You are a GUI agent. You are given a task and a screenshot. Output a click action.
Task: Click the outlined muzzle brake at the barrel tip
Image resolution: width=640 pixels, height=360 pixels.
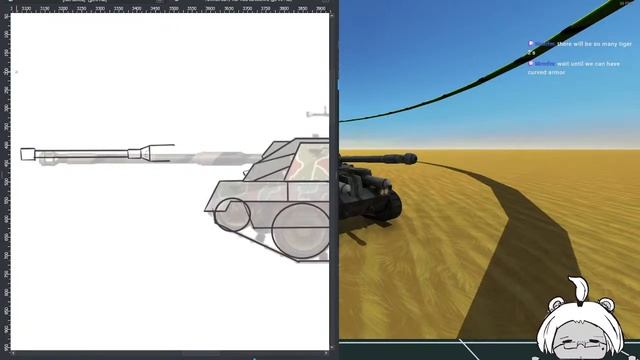(x=28, y=154)
